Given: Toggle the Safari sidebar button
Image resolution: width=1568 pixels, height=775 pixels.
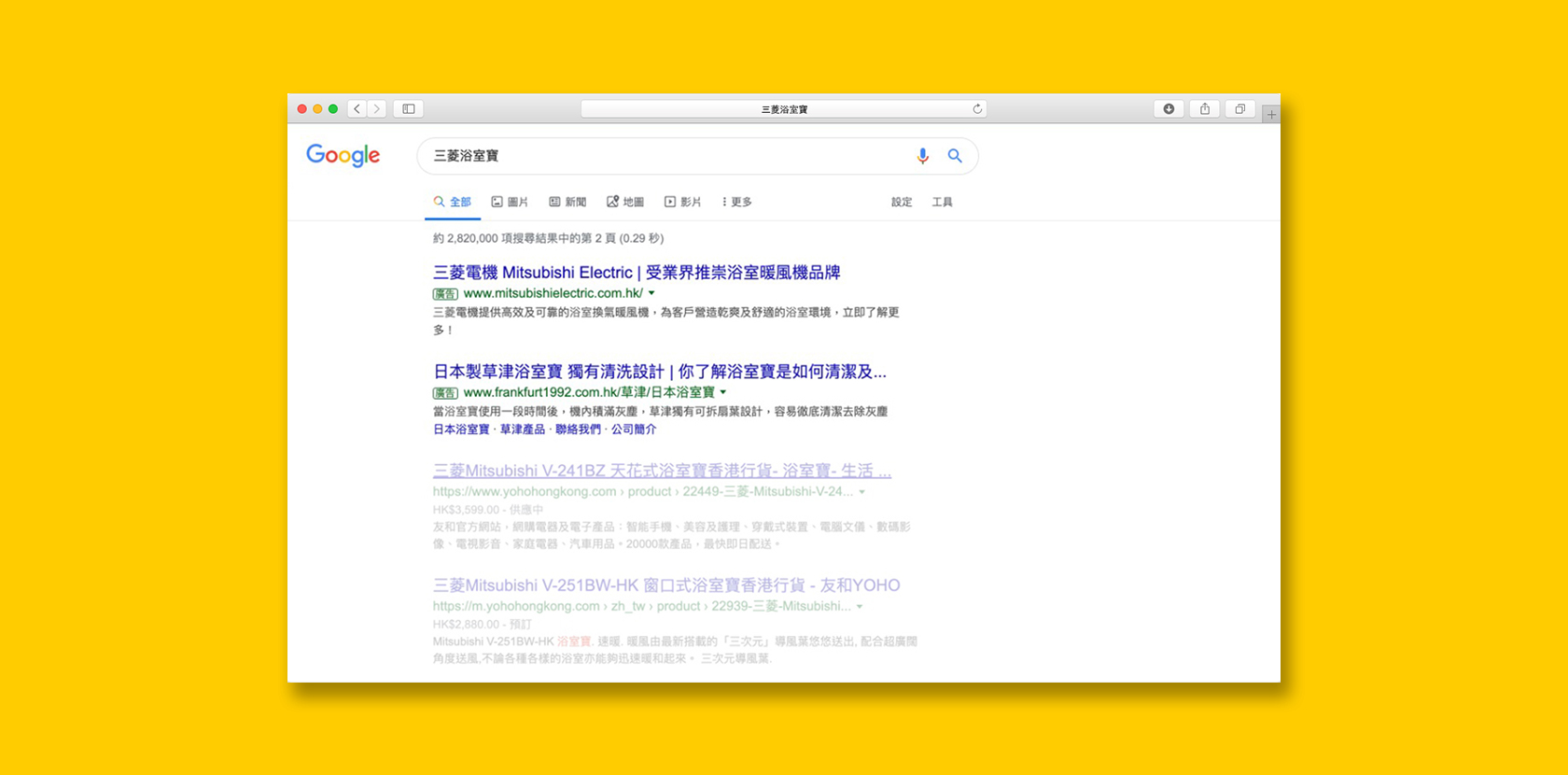Looking at the screenshot, I should (409, 109).
